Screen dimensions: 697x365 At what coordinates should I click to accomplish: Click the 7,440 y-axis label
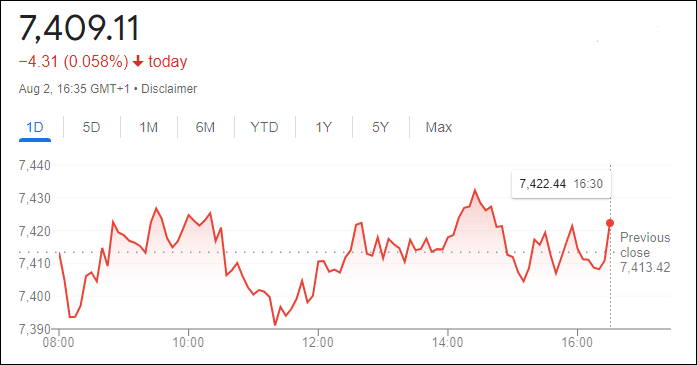tap(35, 165)
